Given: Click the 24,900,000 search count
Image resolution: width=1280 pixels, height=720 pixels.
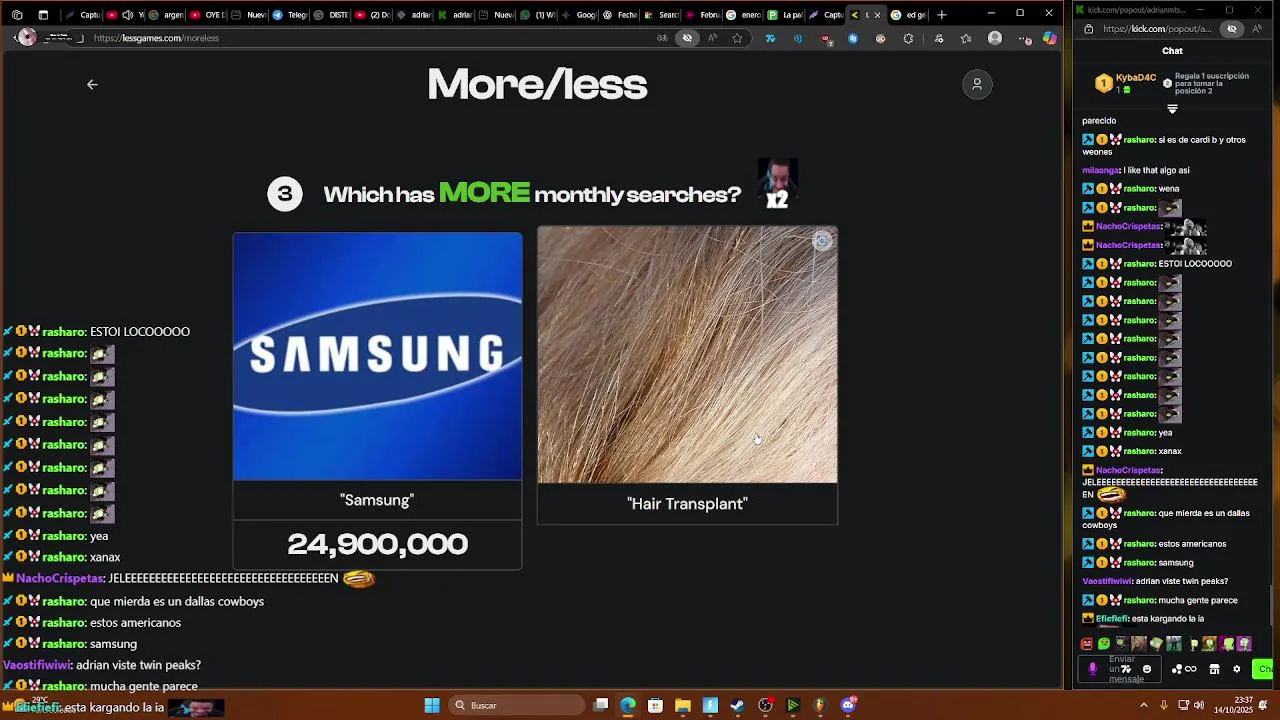Looking at the screenshot, I should 377,544.
